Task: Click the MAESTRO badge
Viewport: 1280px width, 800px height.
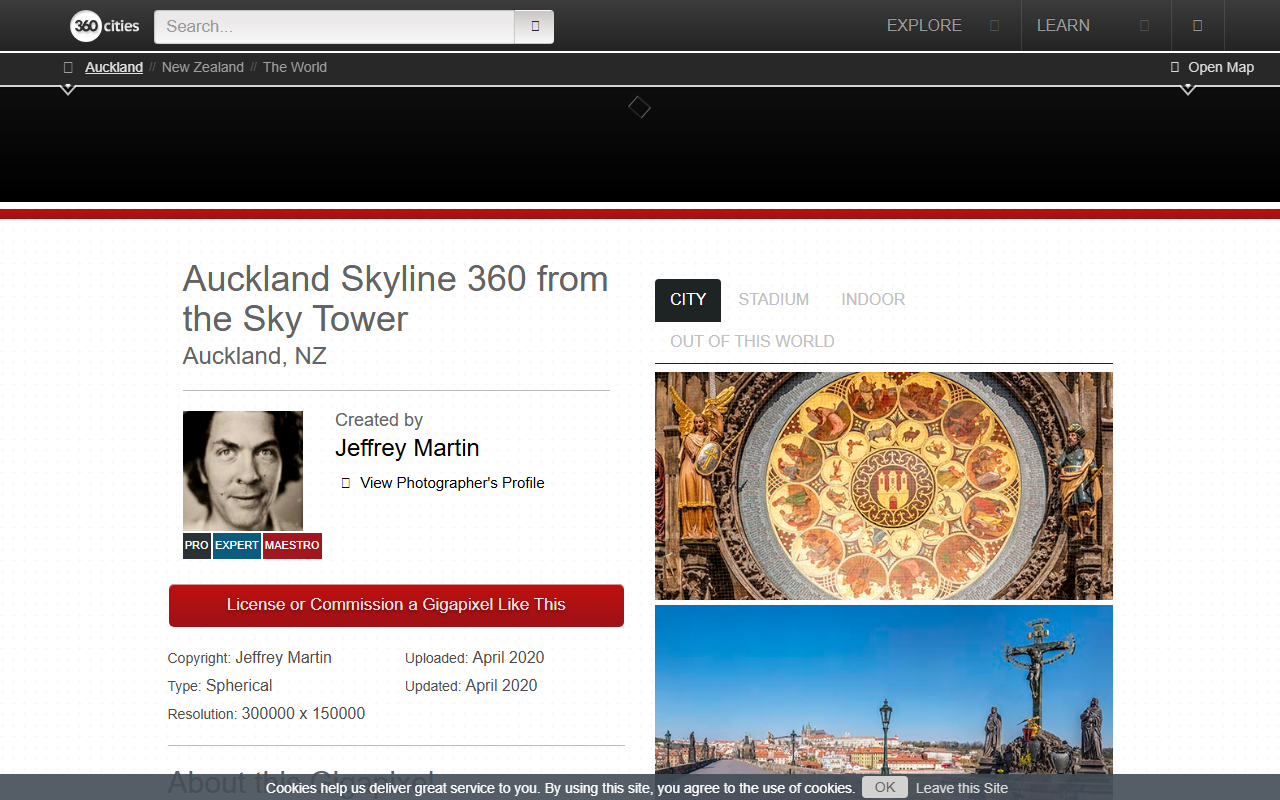Action: (292, 546)
